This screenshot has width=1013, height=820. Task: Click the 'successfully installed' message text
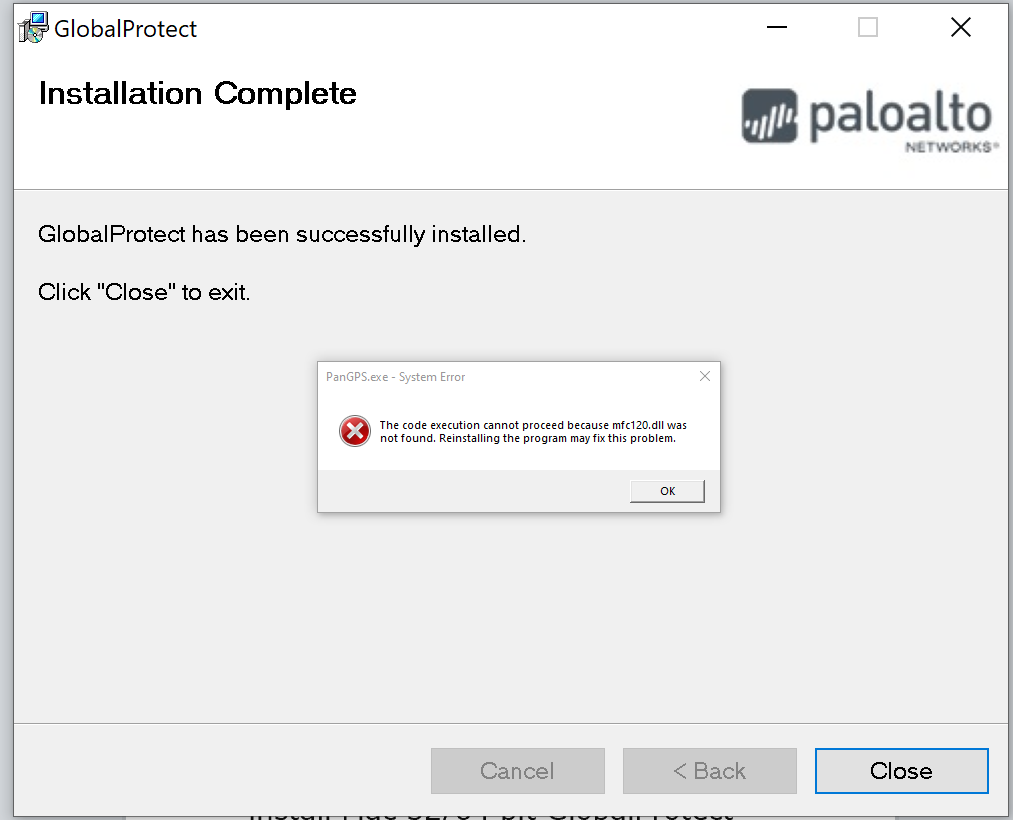tap(282, 234)
